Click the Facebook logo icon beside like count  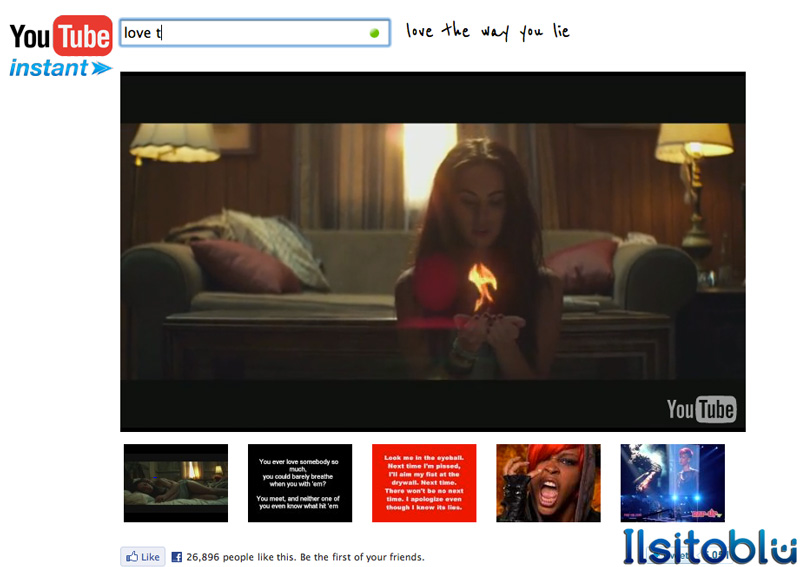(177, 557)
